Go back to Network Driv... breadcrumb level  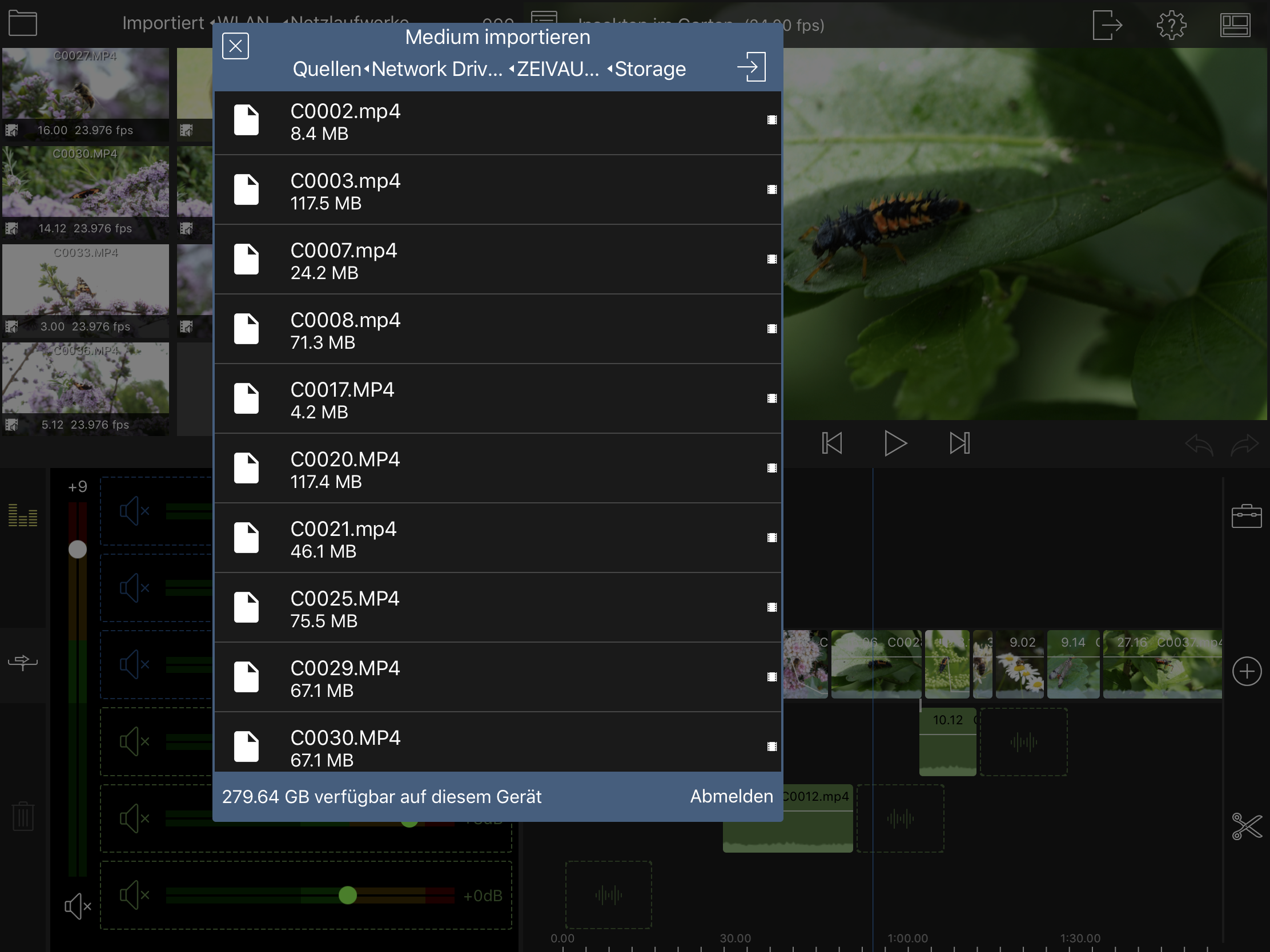[436, 70]
